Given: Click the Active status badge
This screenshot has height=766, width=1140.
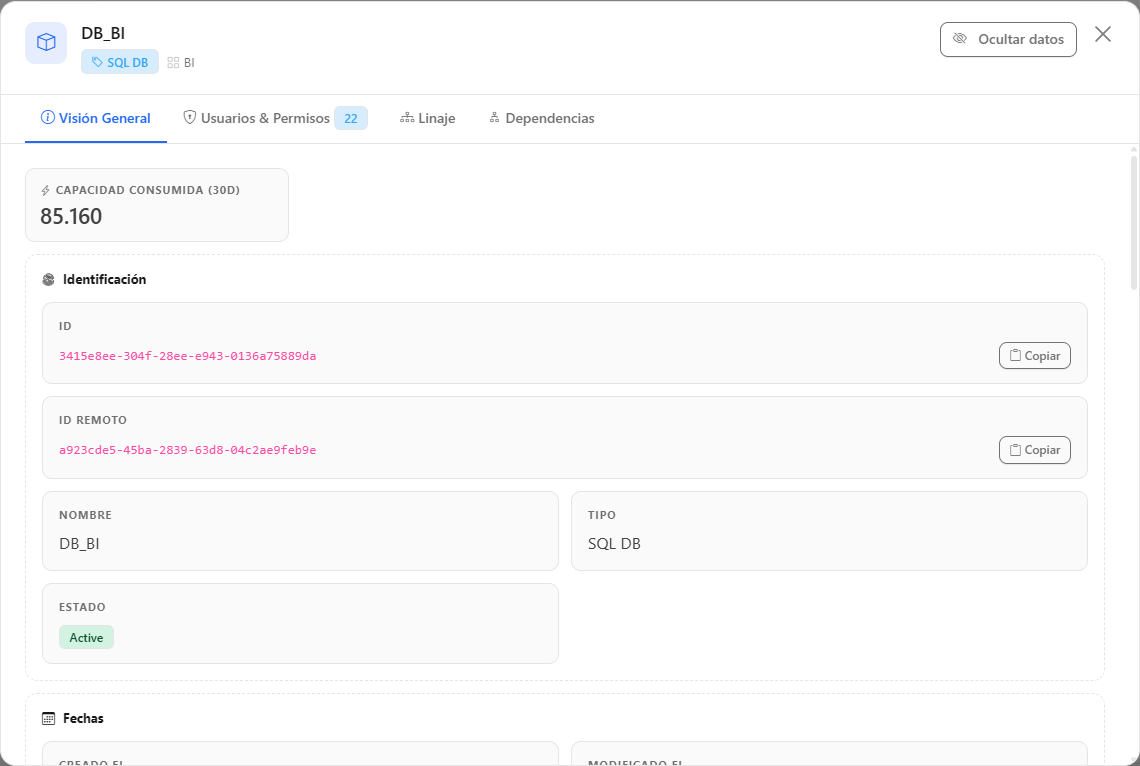Looking at the screenshot, I should click(x=87, y=637).
